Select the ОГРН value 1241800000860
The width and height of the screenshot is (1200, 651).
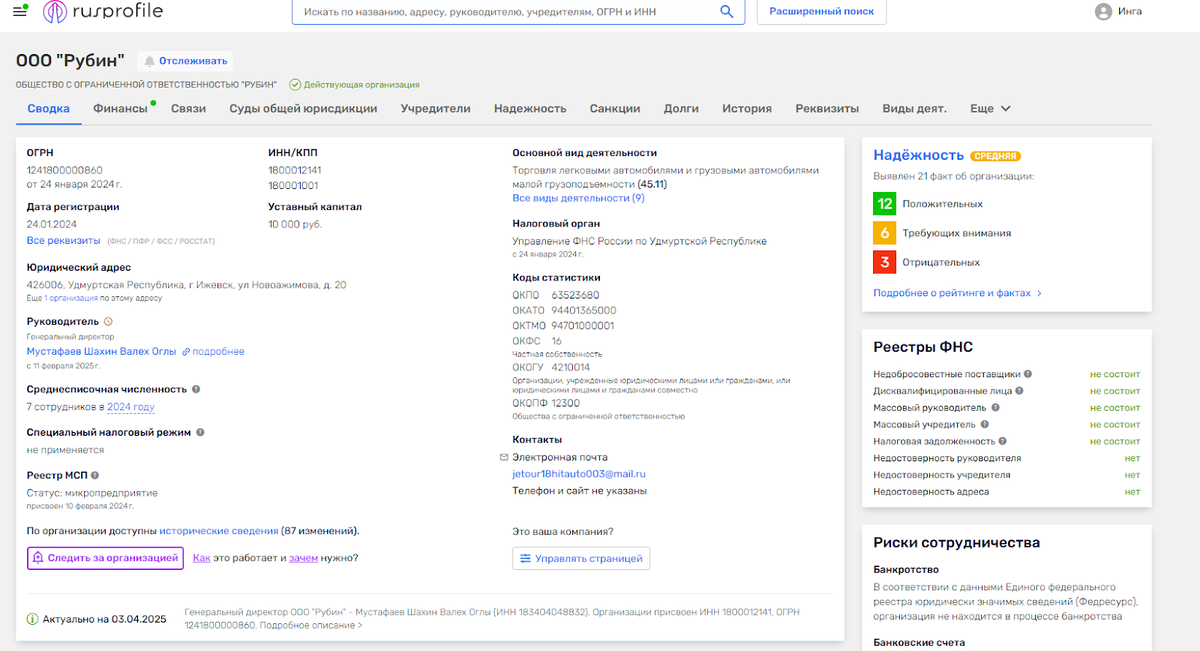(x=65, y=170)
